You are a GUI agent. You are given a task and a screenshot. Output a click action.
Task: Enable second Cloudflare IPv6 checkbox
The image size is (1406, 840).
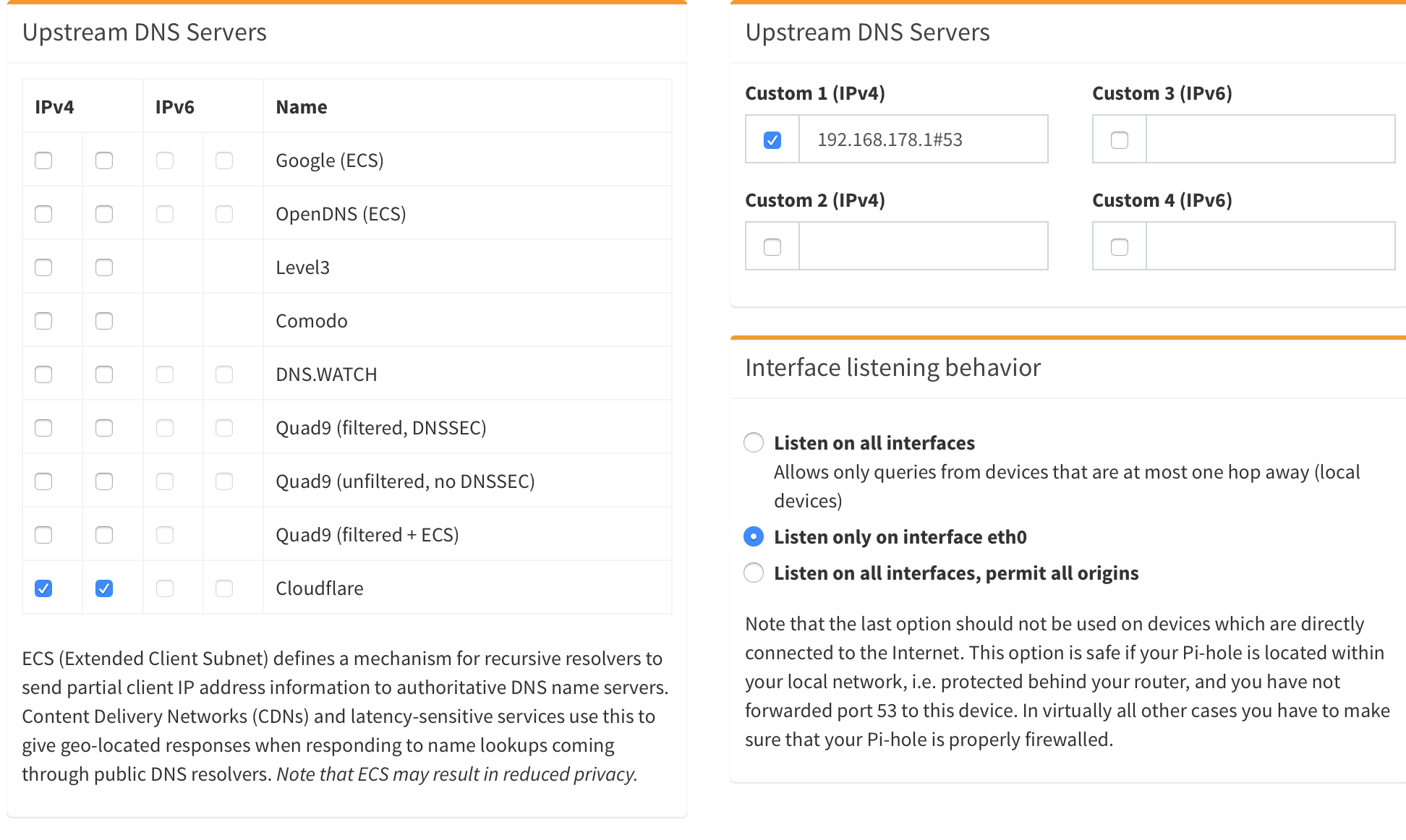[224, 588]
